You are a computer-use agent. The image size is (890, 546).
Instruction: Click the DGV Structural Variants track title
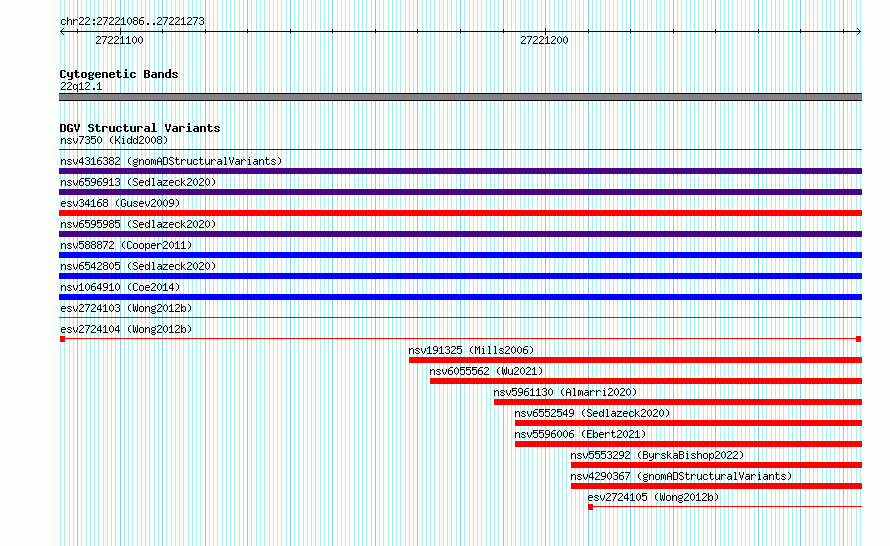[x=140, y=128]
